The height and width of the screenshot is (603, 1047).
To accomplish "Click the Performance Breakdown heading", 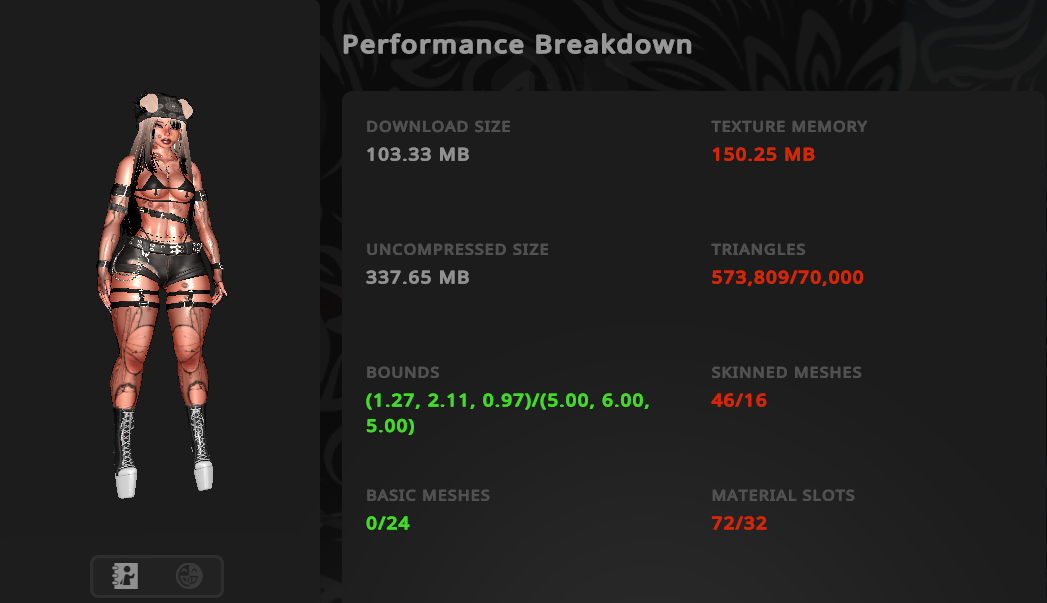I will 517,45.
